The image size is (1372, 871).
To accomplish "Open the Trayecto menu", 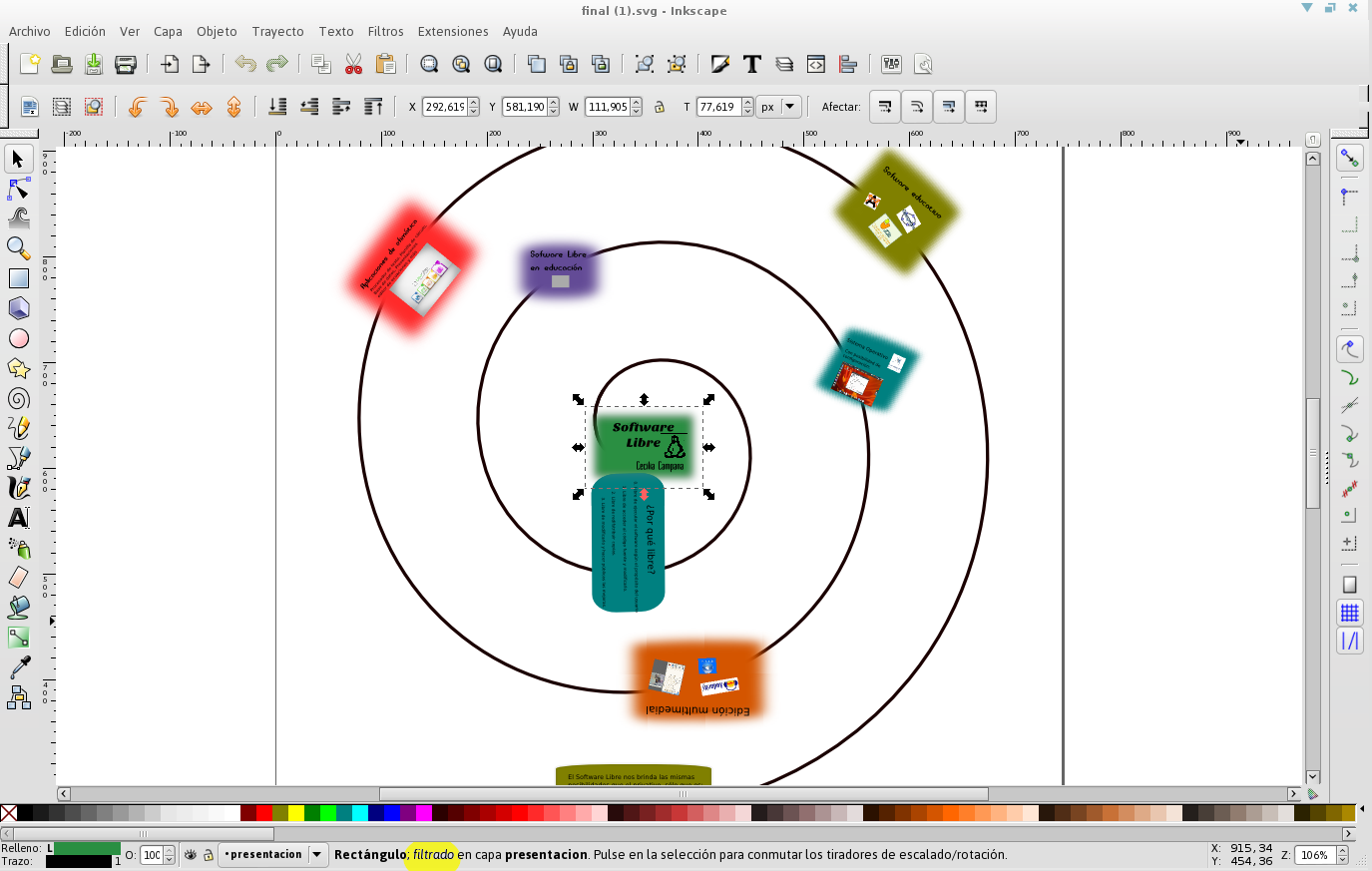I will point(277,32).
